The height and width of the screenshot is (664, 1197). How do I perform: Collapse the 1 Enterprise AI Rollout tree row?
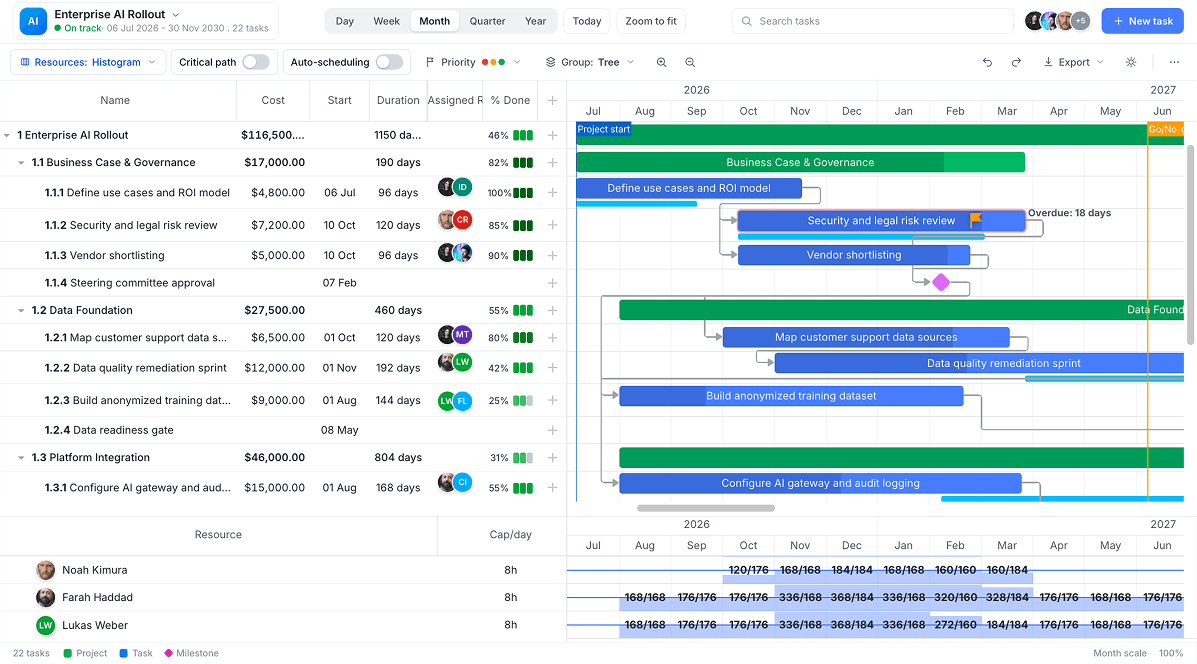[7, 135]
